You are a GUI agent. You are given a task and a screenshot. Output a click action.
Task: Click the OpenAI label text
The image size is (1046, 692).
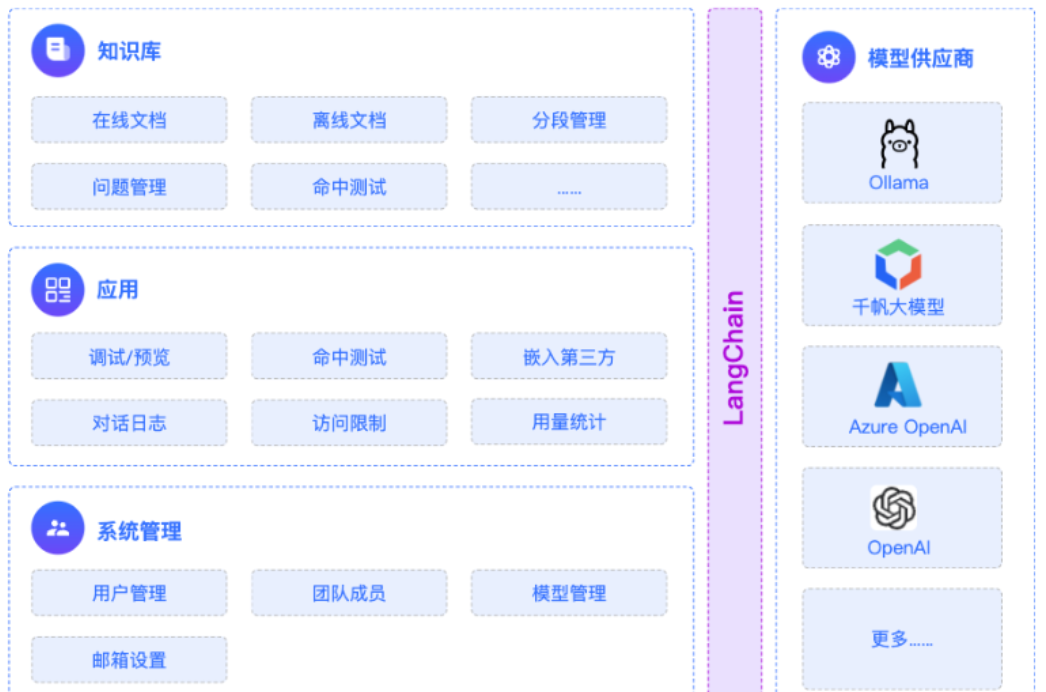(899, 548)
